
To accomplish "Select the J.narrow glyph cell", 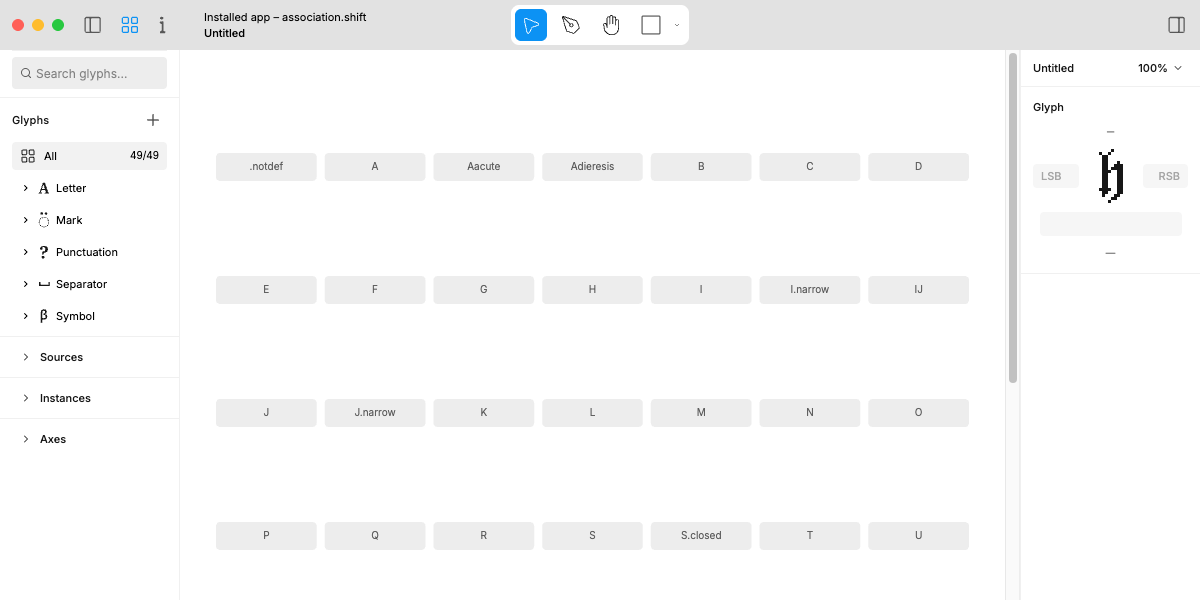I will pyautogui.click(x=375, y=413).
